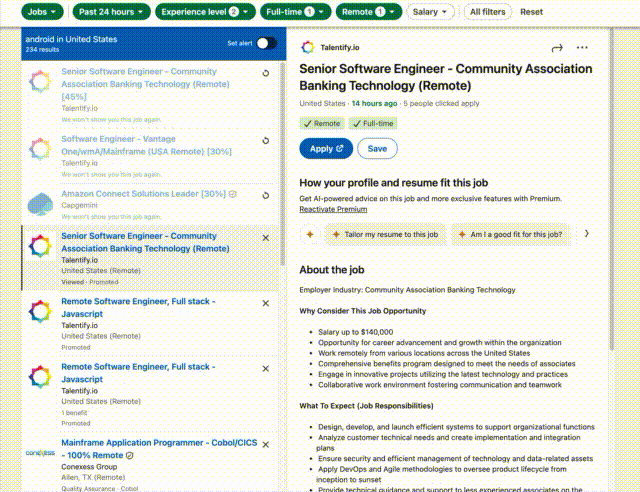640x492 pixels.
Task: Select Am I a good fit suggestion
Action: click(511, 234)
